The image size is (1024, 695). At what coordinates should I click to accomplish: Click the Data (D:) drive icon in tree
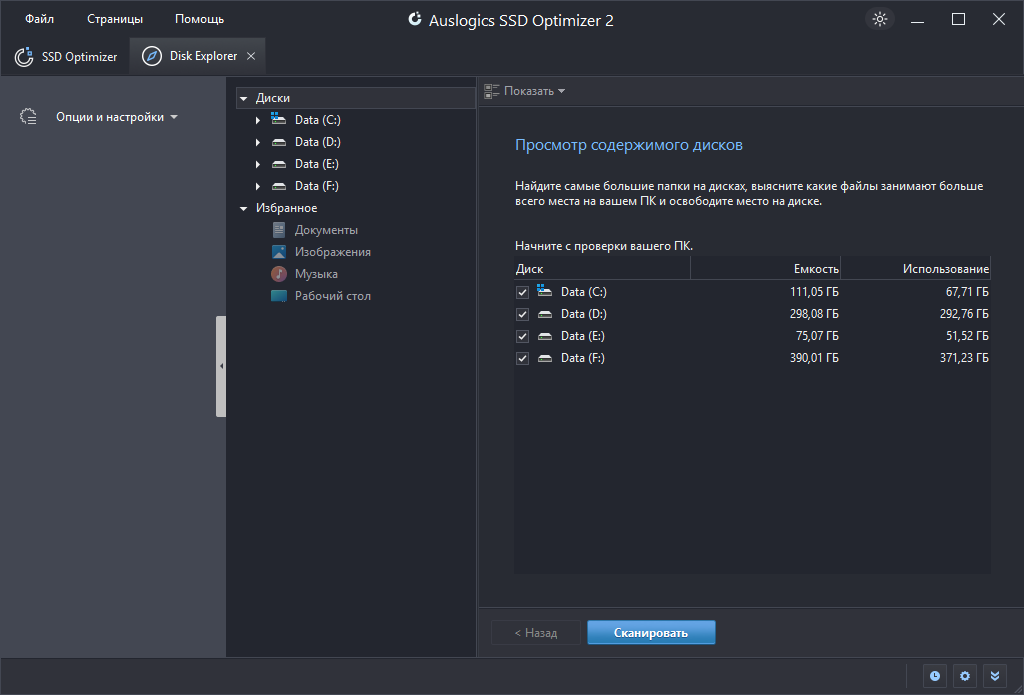pyautogui.click(x=279, y=142)
